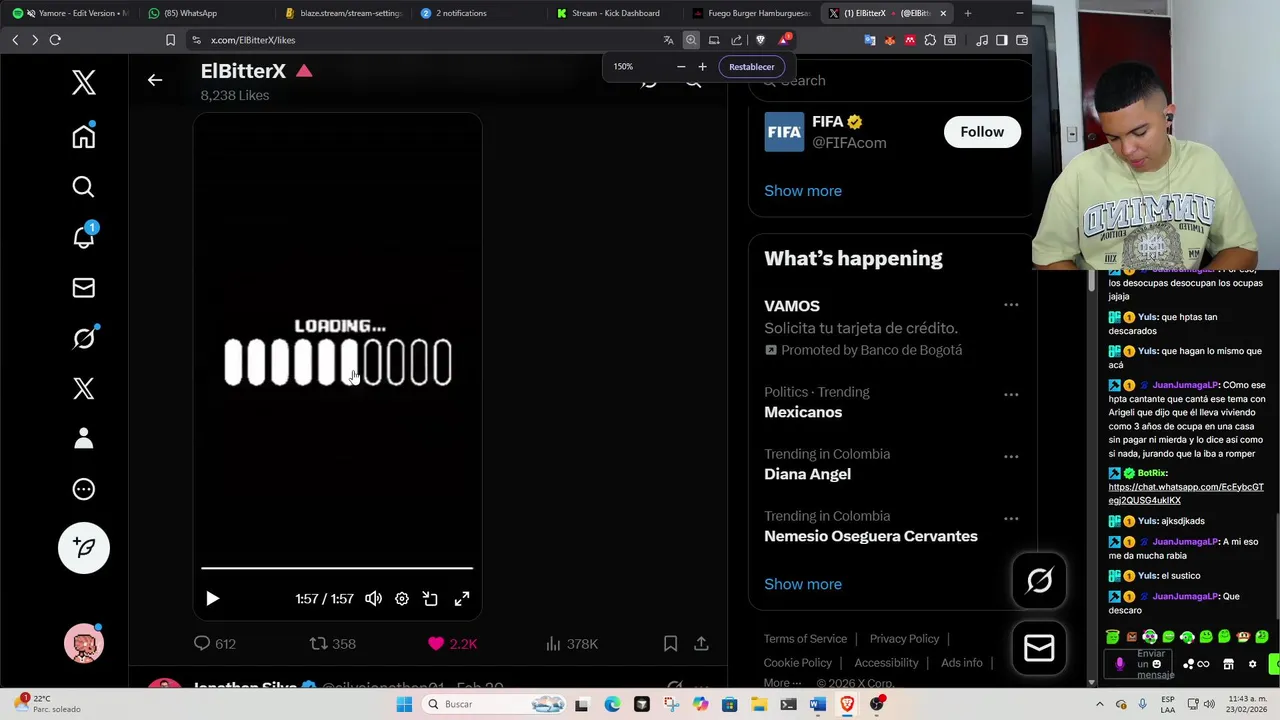1280x720 pixels.
Task: Reply to the post with 612 comments
Action: (214, 644)
